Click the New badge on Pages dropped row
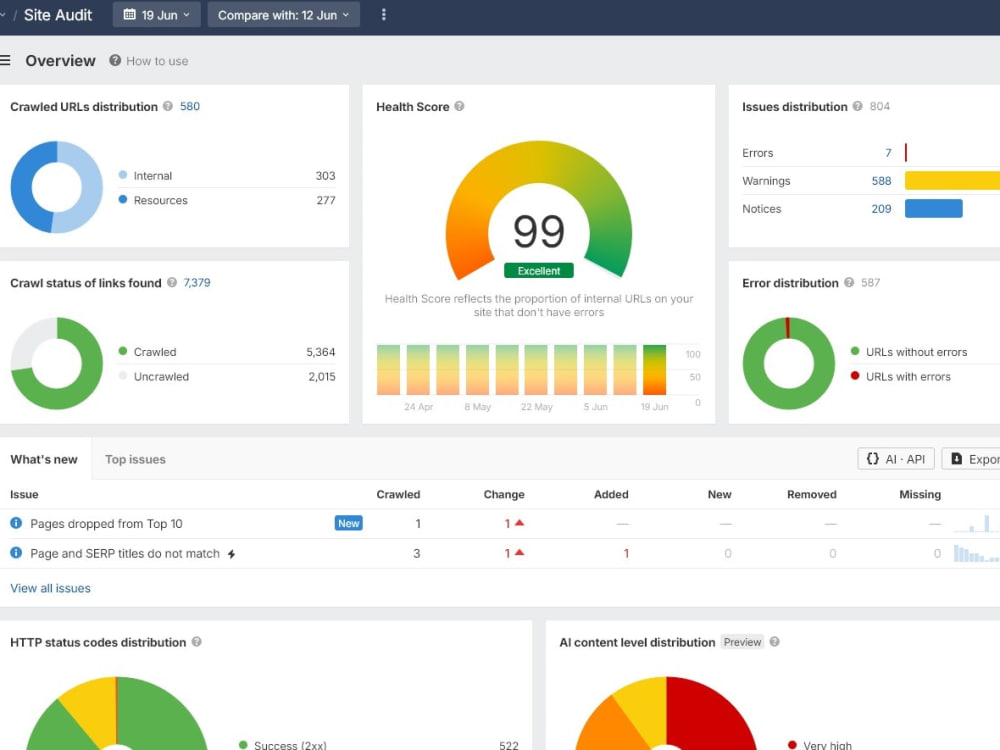Viewport: 1000px width, 750px height. pyautogui.click(x=349, y=523)
